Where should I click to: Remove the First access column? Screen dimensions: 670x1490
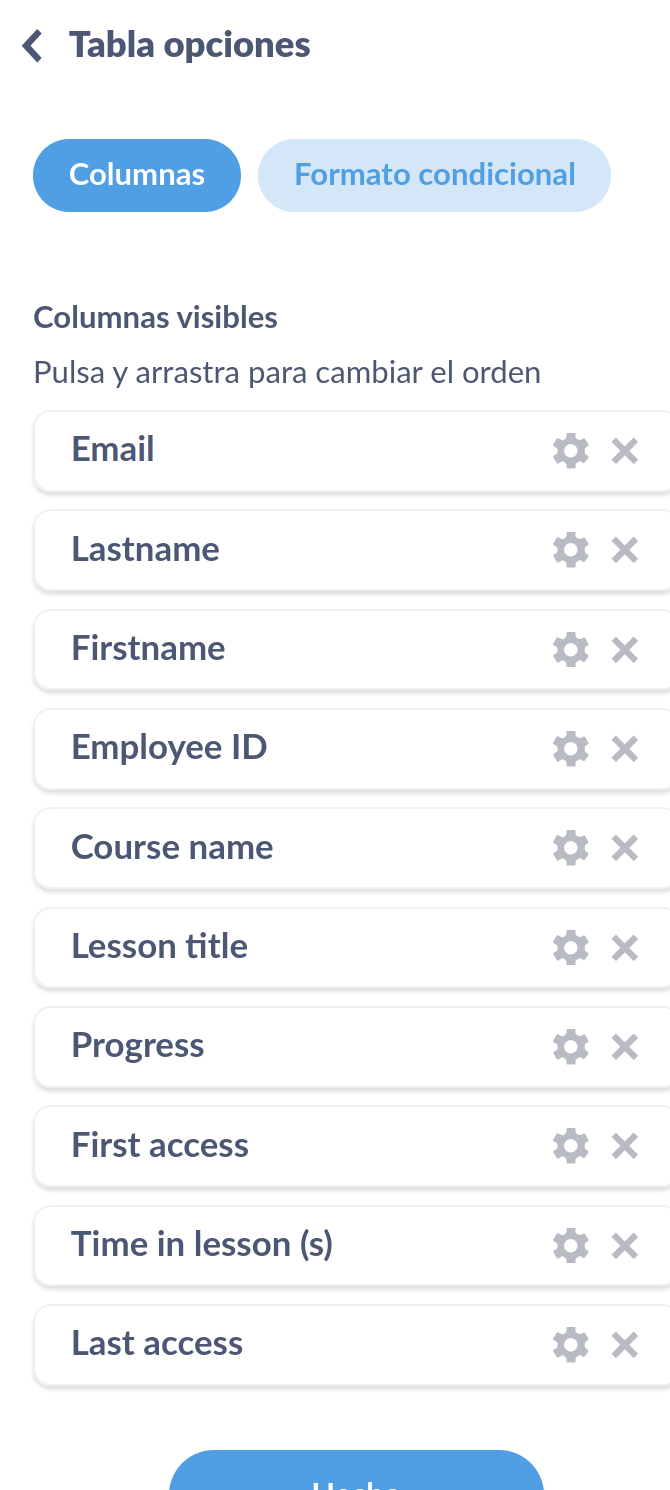(x=624, y=1146)
